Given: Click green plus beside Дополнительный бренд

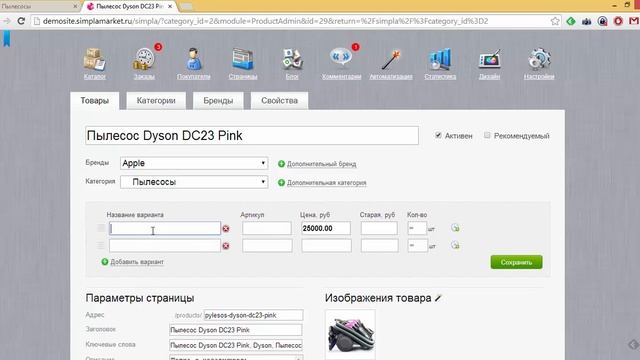Looking at the screenshot, I should pos(281,164).
